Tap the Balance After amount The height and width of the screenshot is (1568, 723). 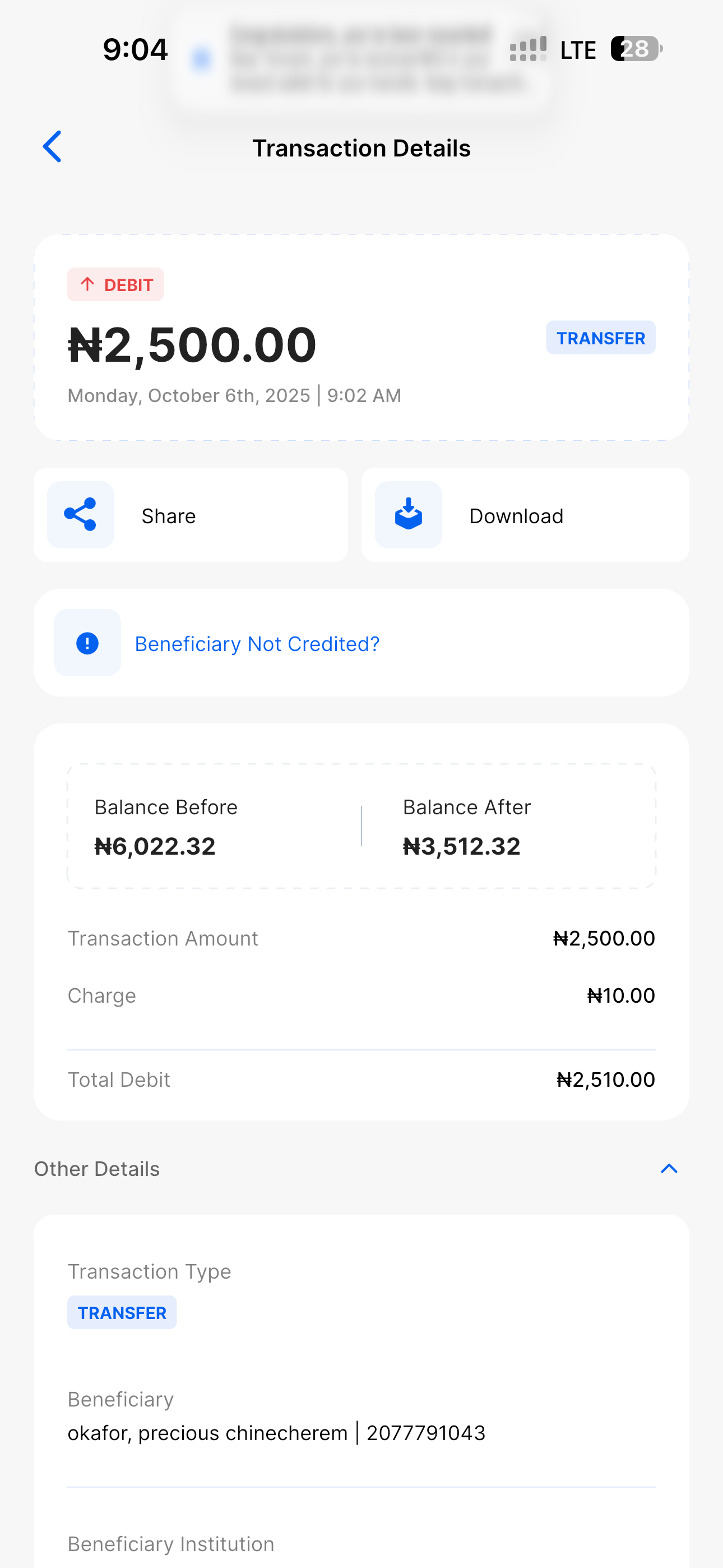462,846
